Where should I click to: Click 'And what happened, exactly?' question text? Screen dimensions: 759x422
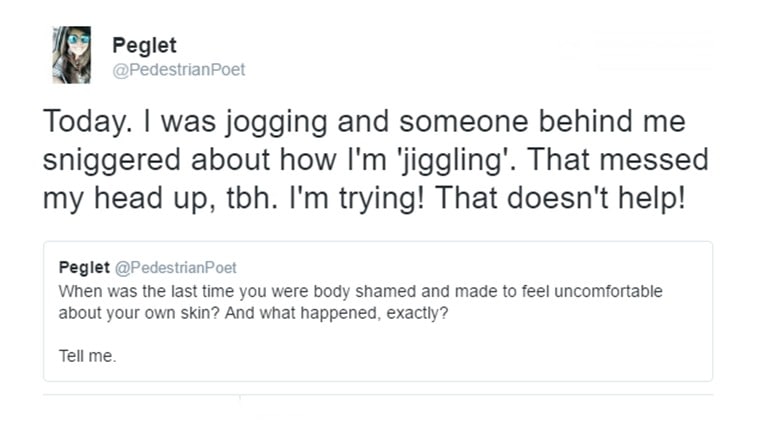pos(336,313)
